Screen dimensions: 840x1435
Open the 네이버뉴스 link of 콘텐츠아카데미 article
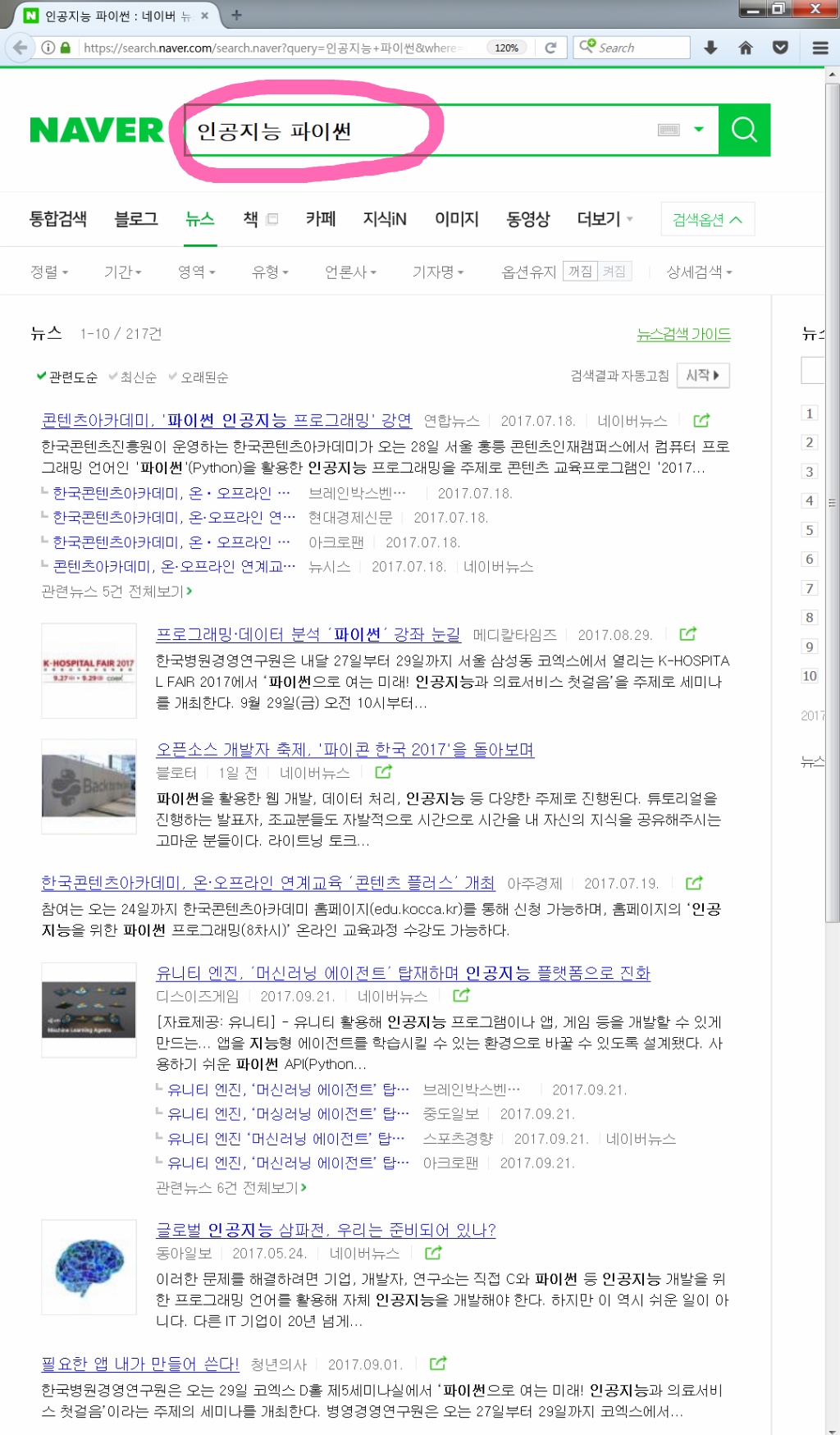point(632,421)
